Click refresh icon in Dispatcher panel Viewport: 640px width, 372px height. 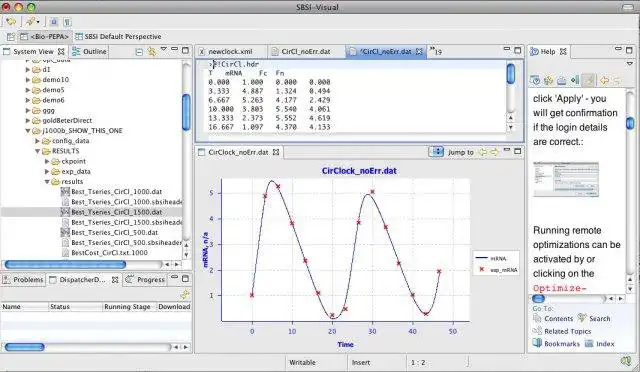pos(185,294)
